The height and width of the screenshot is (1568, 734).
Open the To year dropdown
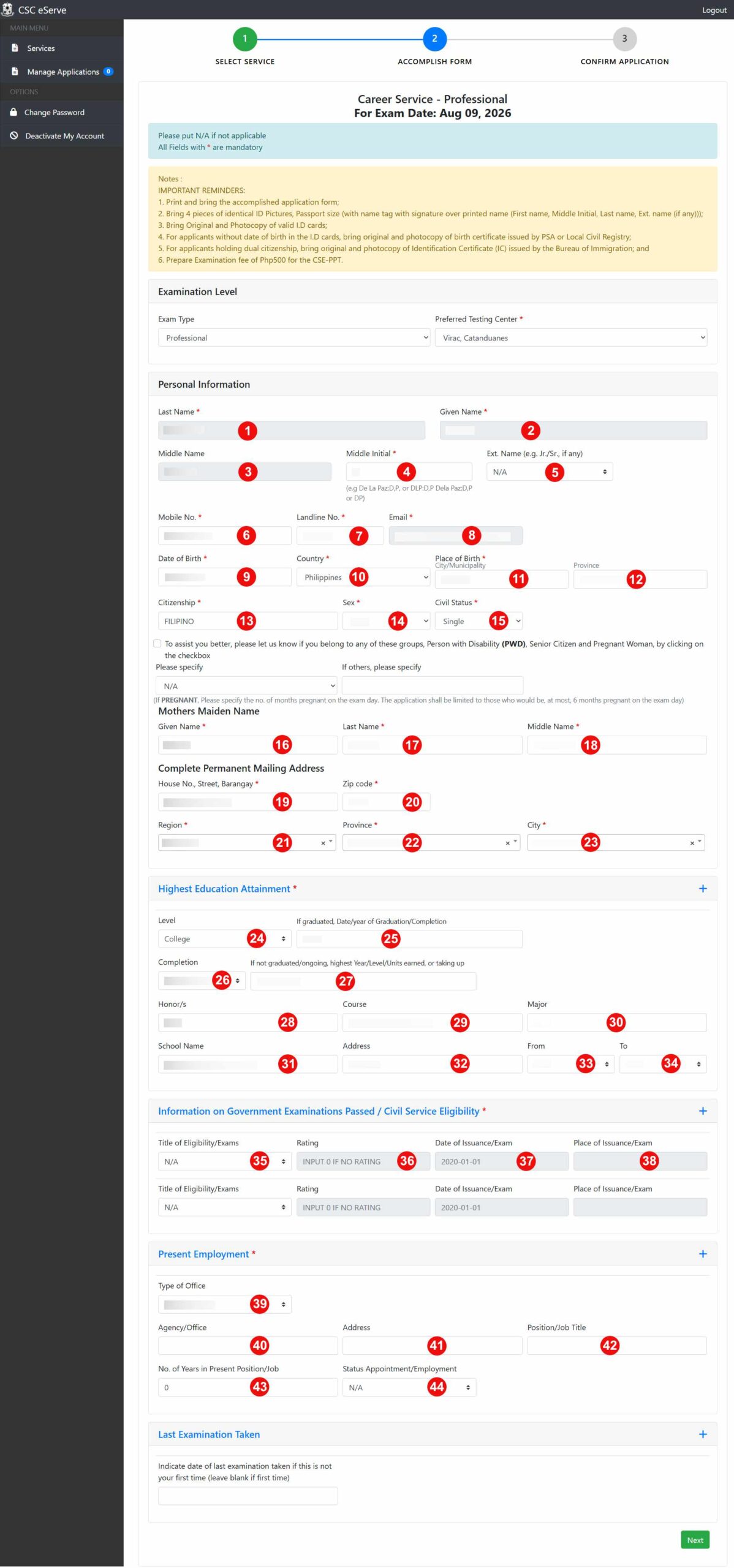tap(663, 1064)
